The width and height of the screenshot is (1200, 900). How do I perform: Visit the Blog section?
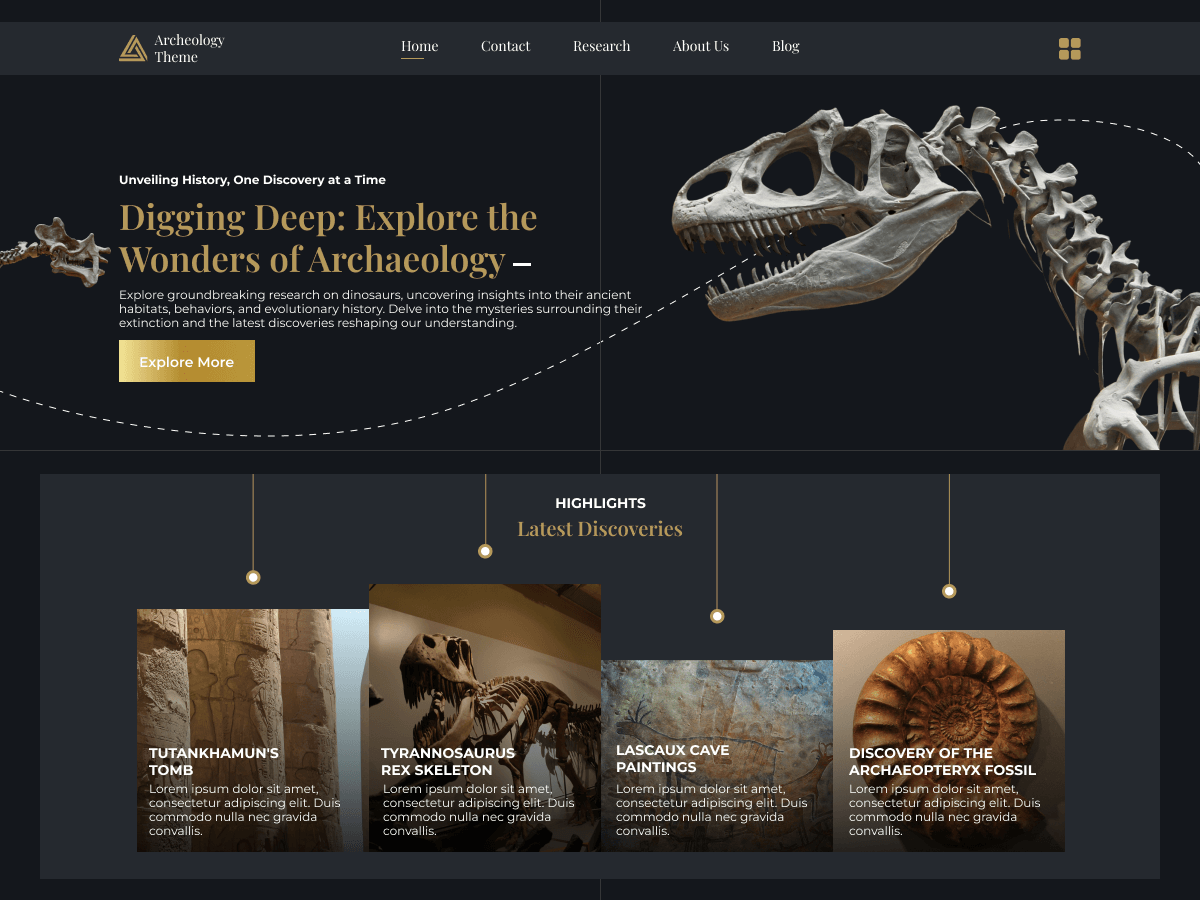tap(785, 46)
